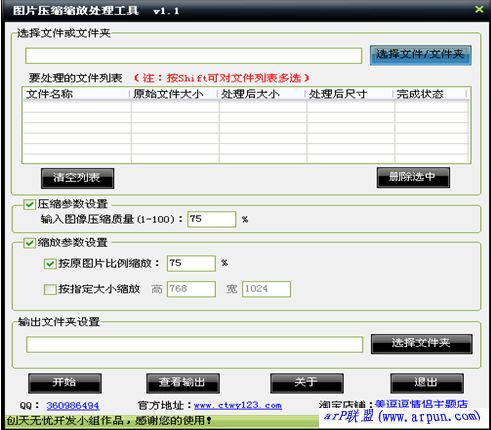
Task: Toggle the 压缩参数设置 checkbox
Action: click(x=29, y=204)
